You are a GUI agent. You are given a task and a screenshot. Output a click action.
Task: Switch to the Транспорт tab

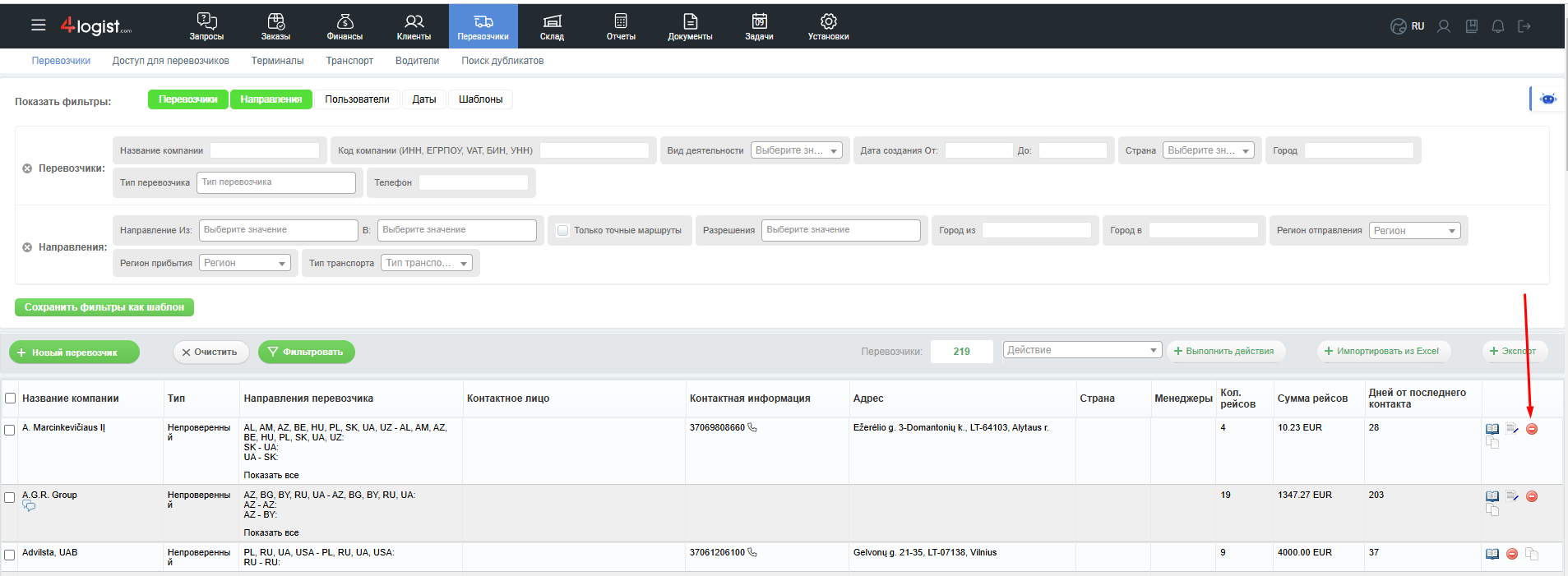tap(349, 61)
